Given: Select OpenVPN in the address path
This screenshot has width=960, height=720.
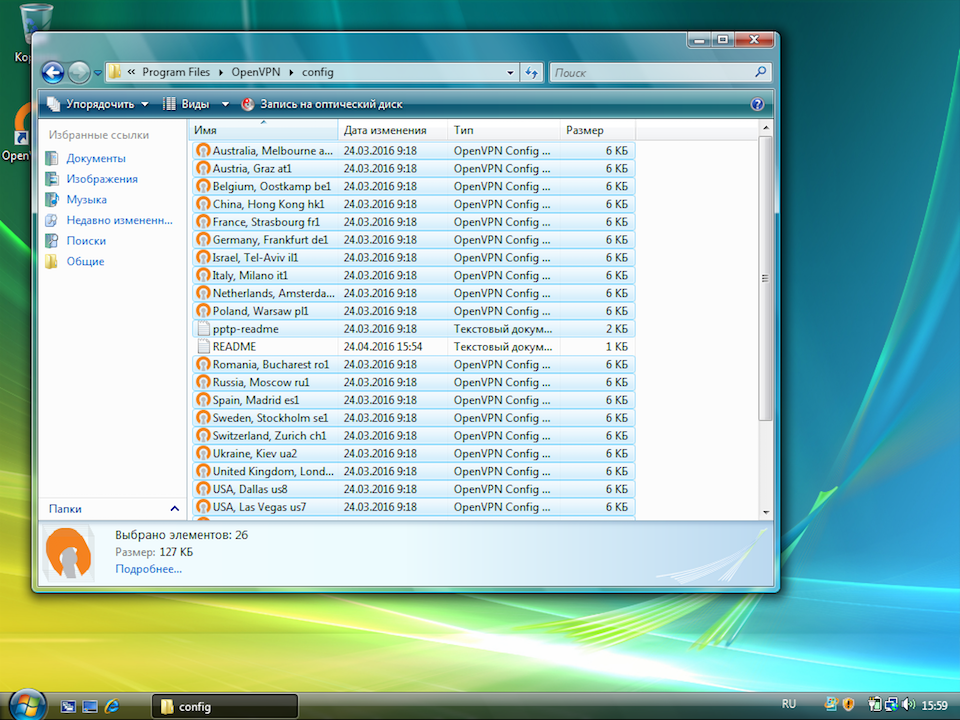Looking at the screenshot, I should pos(255,72).
